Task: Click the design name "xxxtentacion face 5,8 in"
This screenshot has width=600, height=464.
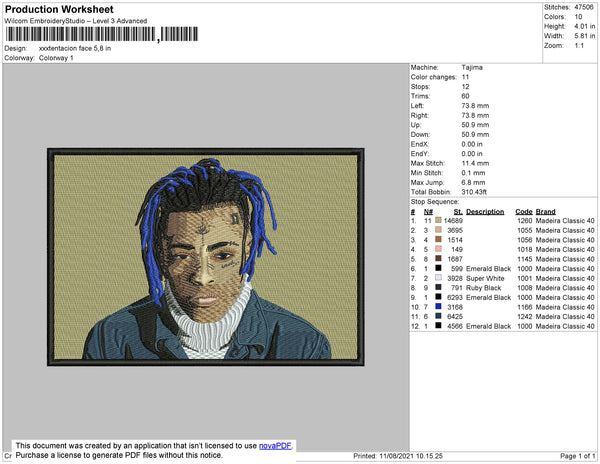Action: (x=75, y=49)
